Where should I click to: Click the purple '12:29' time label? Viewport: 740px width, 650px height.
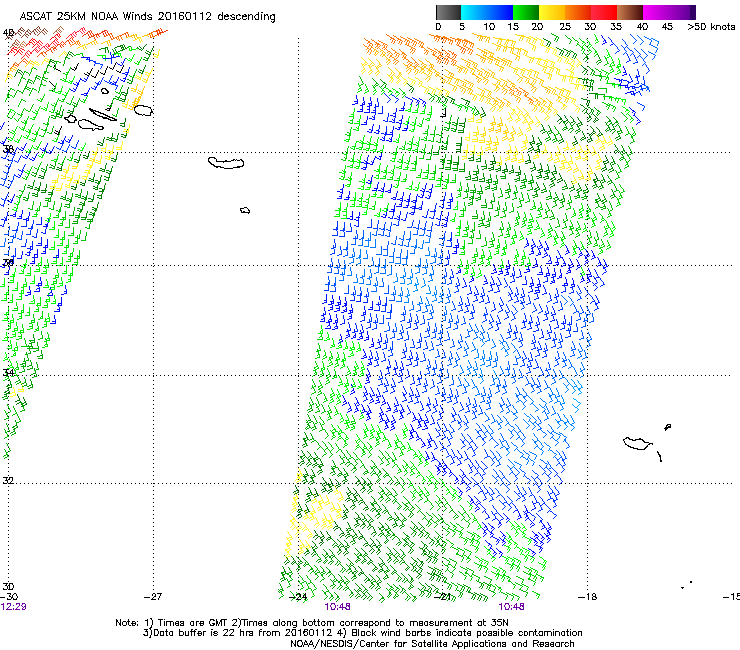13,607
